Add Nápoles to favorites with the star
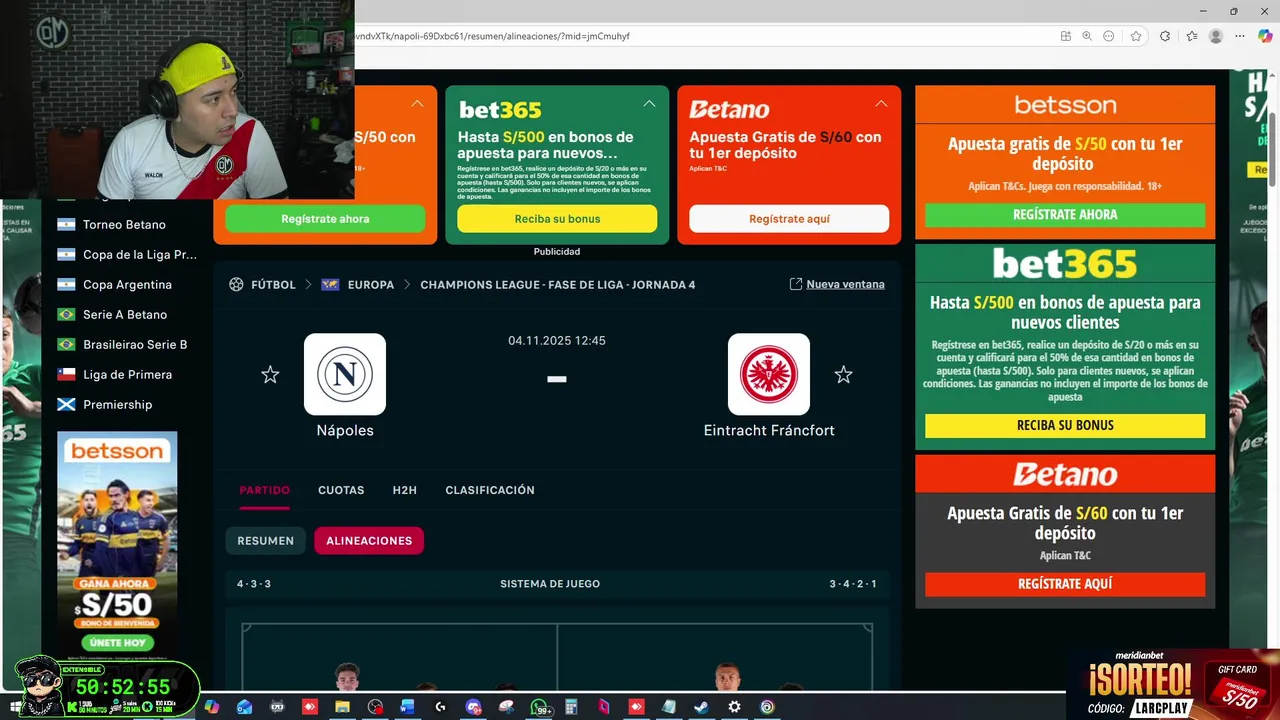Screen dimensions: 1280x720 pyautogui.click(x=270, y=375)
